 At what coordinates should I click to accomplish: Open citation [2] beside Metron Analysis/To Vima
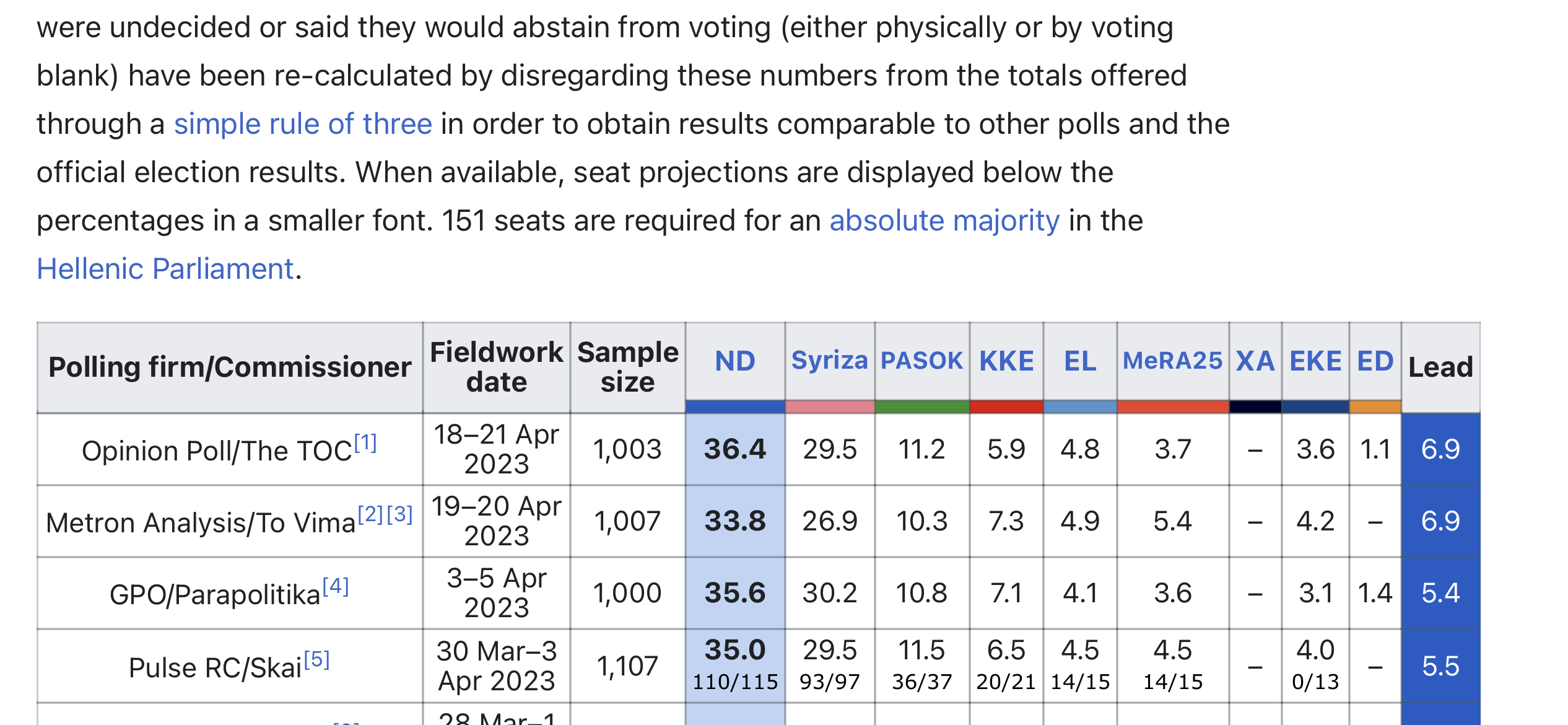[x=371, y=515]
